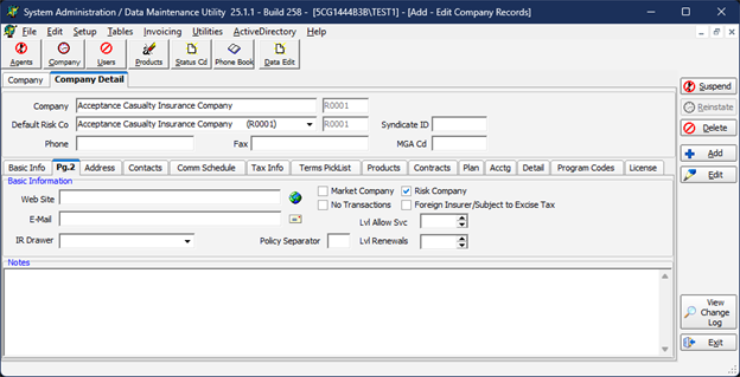Click the envelope icon beside E-Mail
The height and width of the screenshot is (377, 740).
tap(296, 219)
